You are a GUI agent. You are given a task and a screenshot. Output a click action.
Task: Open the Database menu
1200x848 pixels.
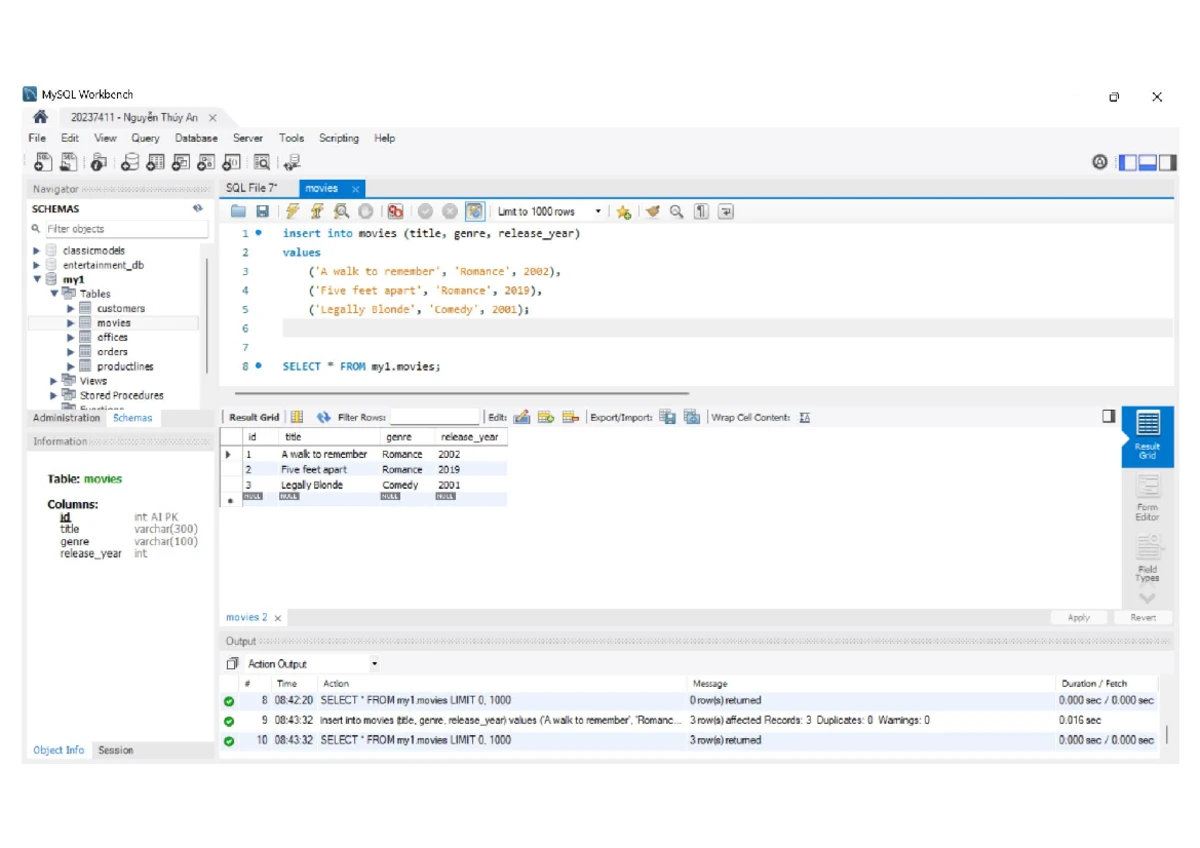(196, 138)
